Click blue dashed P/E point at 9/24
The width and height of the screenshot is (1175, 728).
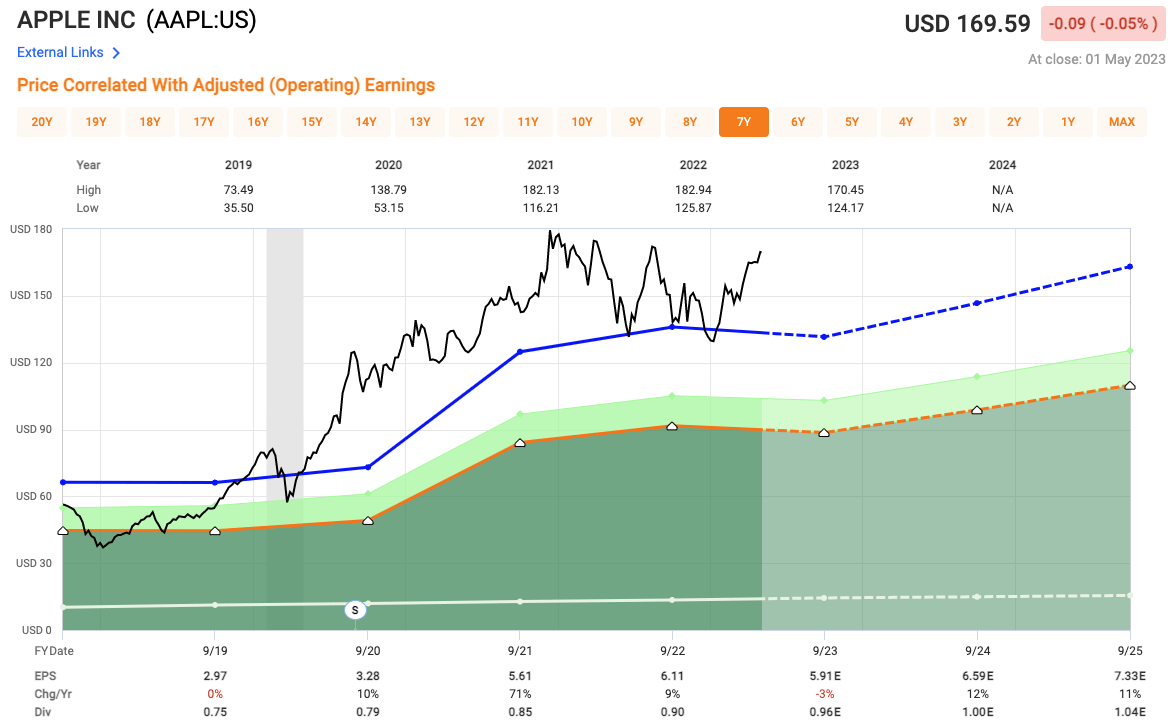point(977,303)
